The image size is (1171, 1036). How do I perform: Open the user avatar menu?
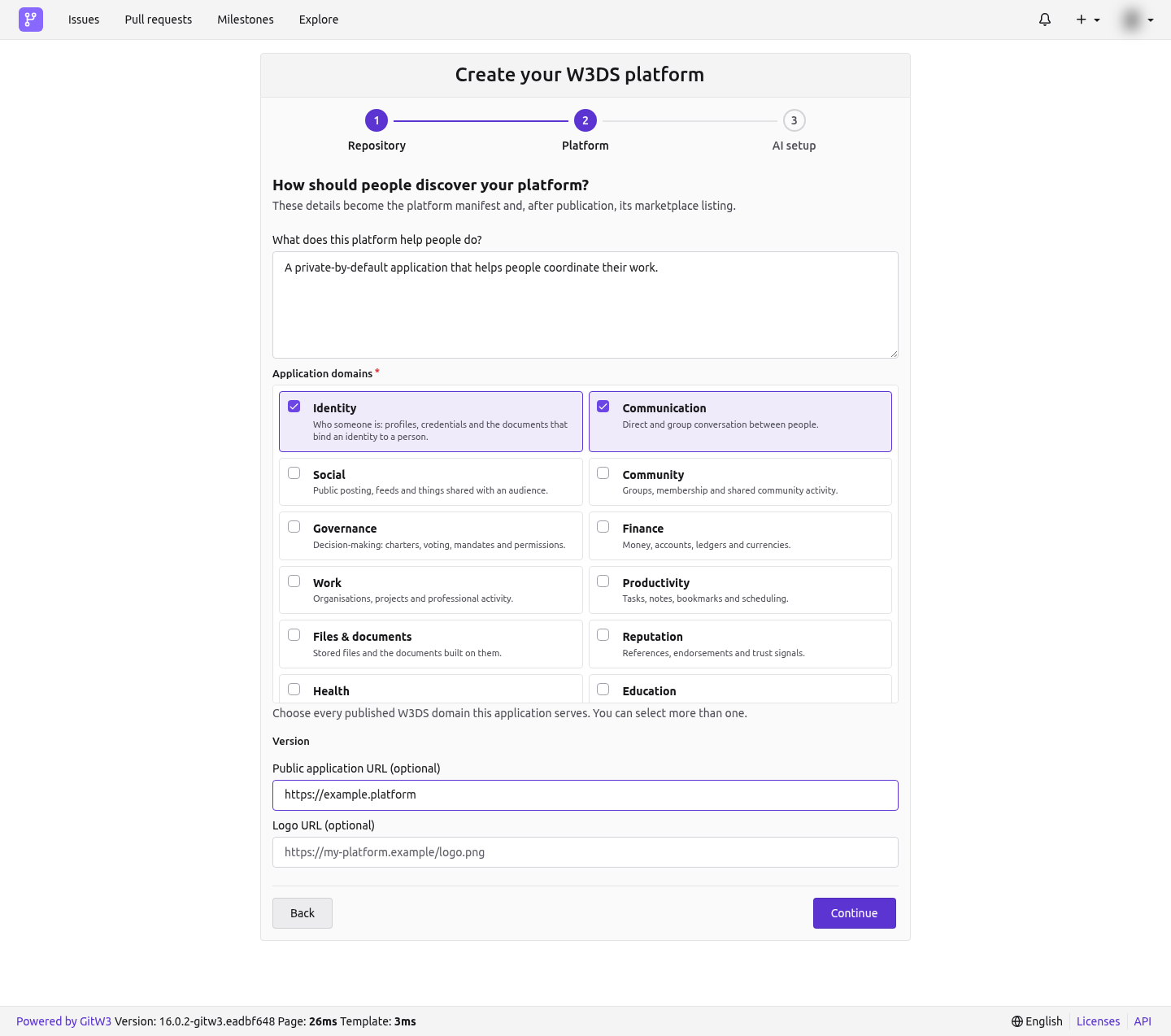pyautogui.click(x=1138, y=20)
